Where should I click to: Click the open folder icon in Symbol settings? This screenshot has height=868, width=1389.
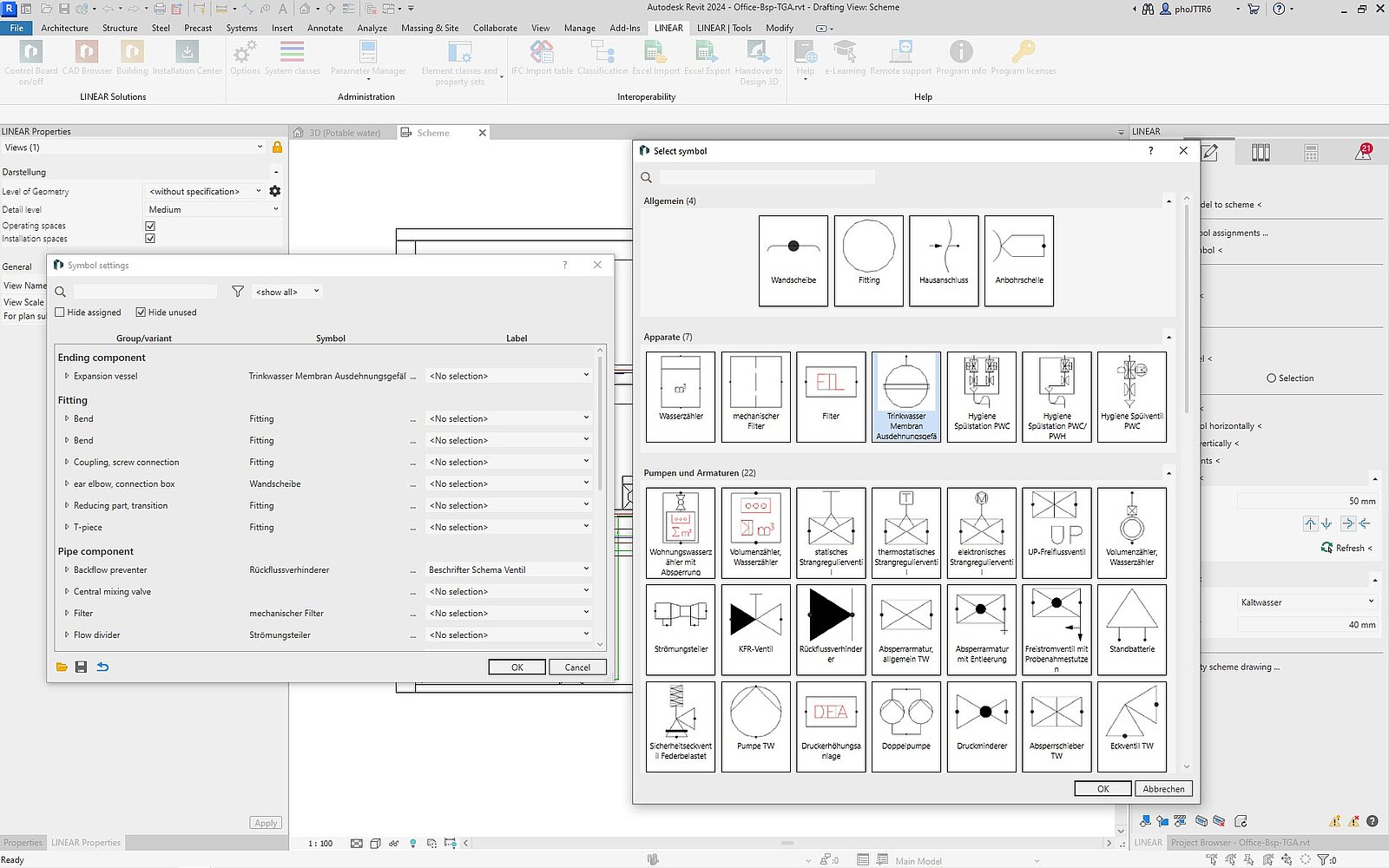pos(62,667)
